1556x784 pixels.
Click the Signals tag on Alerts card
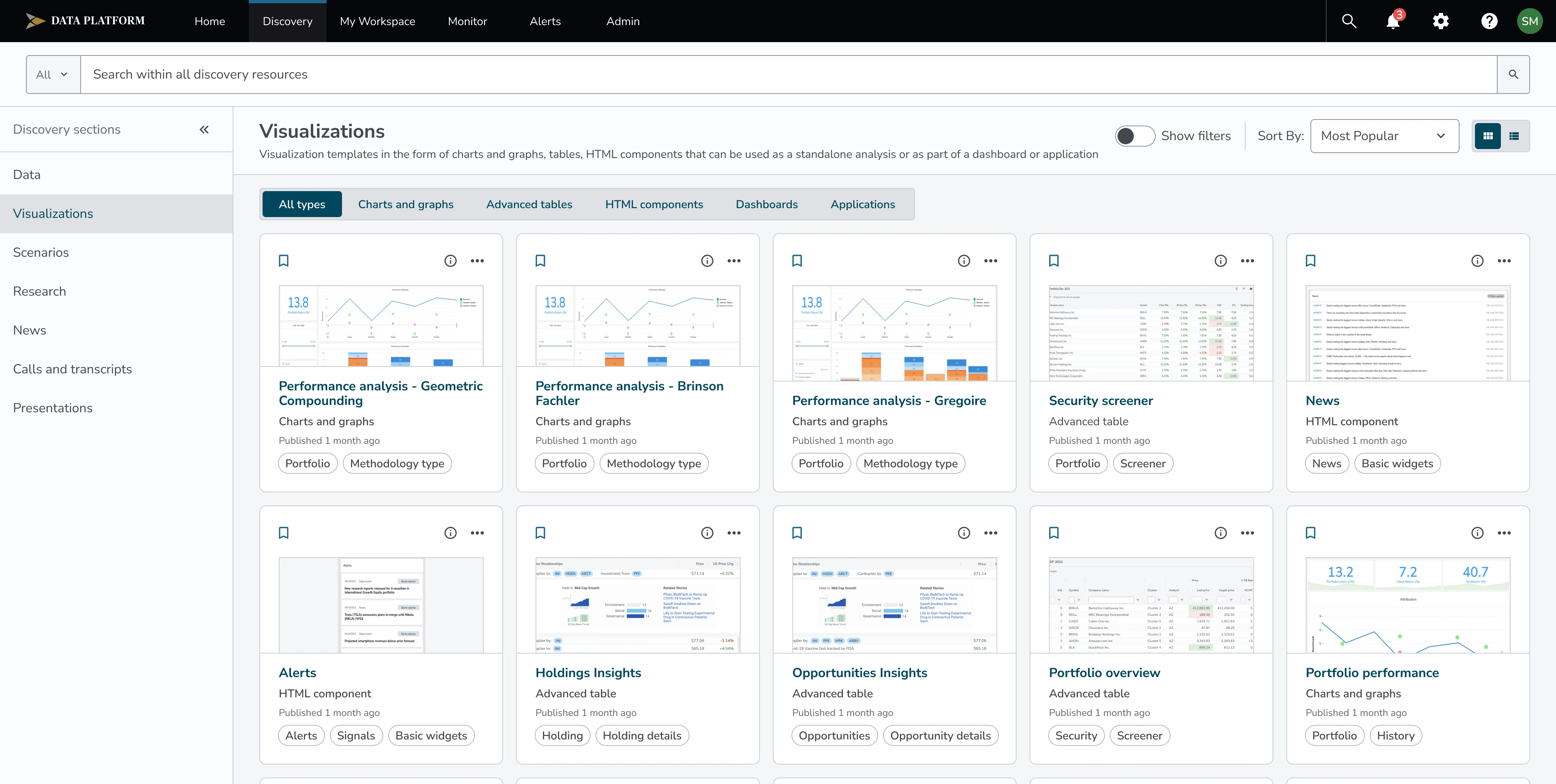356,736
